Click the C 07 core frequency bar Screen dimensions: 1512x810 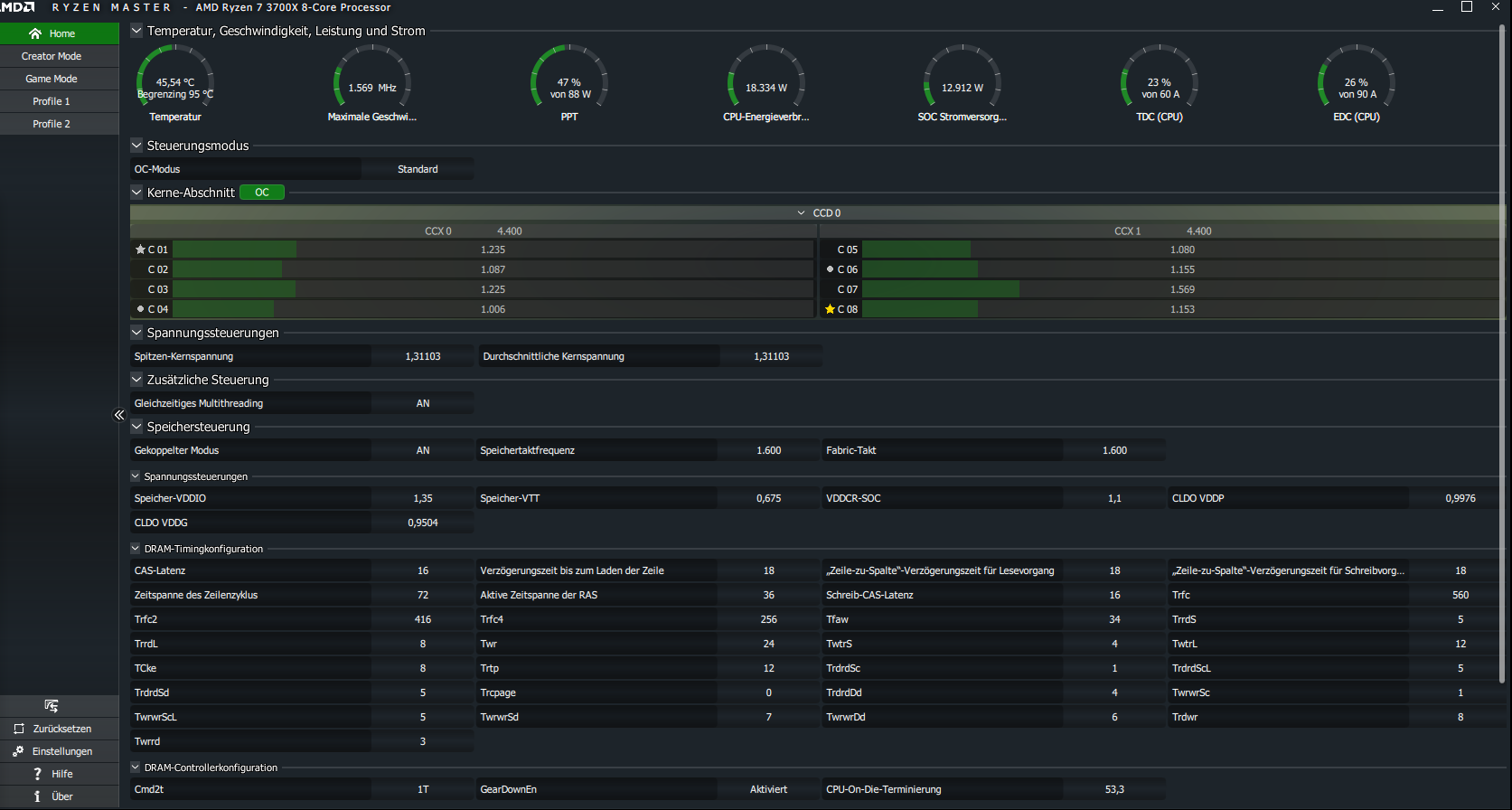(x=1183, y=289)
